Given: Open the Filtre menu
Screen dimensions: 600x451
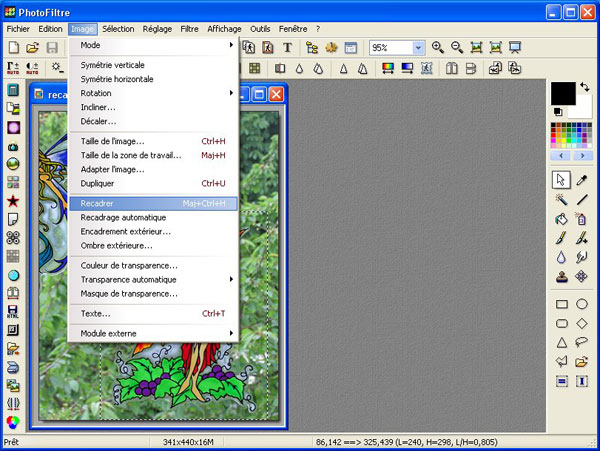Looking at the screenshot, I should click(189, 29).
